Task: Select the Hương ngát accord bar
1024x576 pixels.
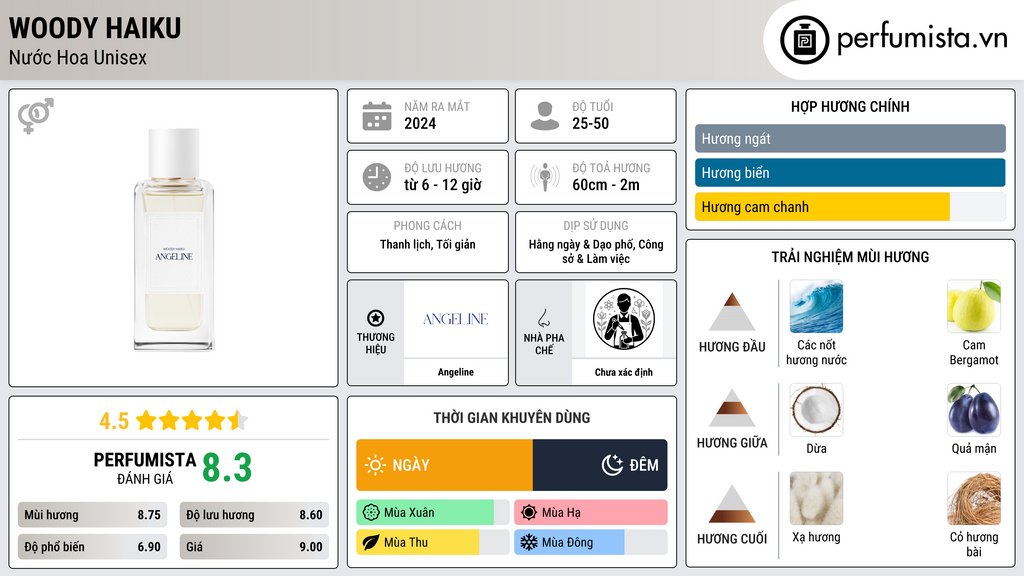Action: 850,138
